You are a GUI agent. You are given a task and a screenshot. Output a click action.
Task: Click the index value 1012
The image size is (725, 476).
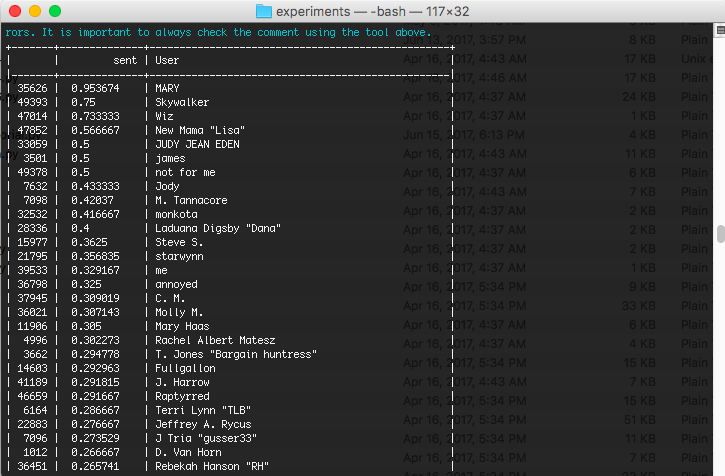[x=36, y=452]
